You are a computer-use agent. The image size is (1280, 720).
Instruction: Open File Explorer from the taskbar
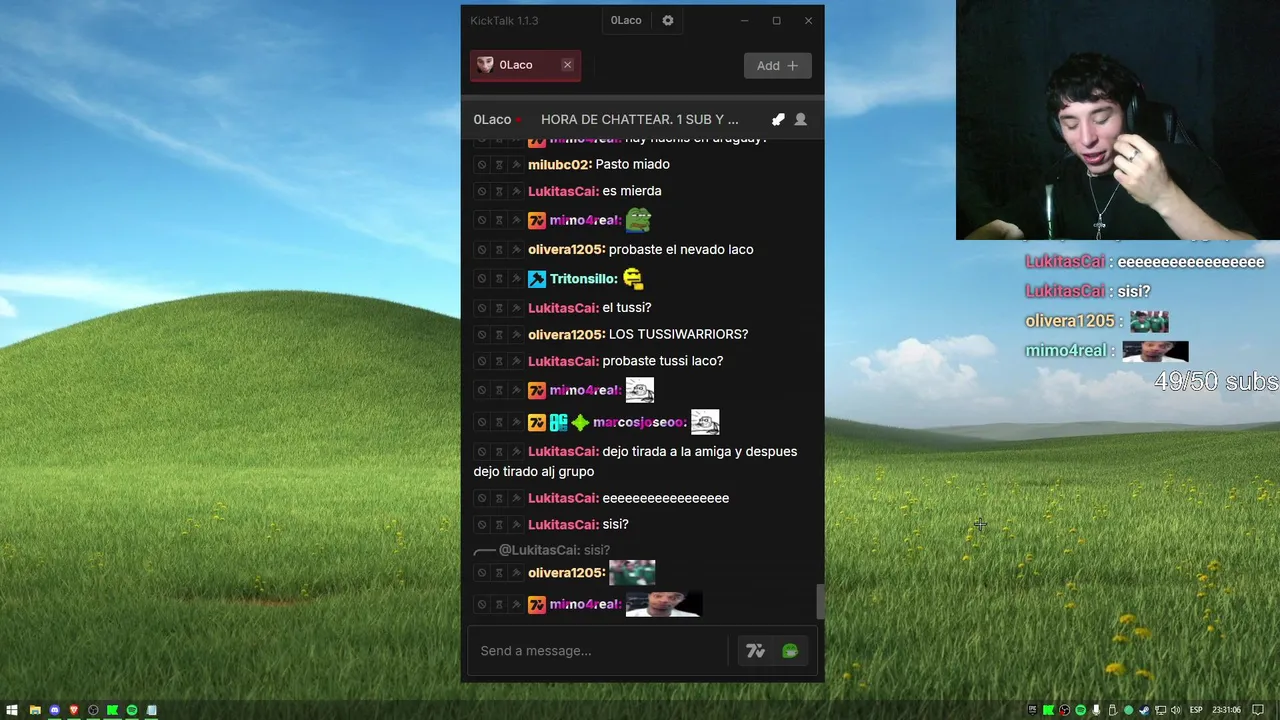tap(35, 710)
